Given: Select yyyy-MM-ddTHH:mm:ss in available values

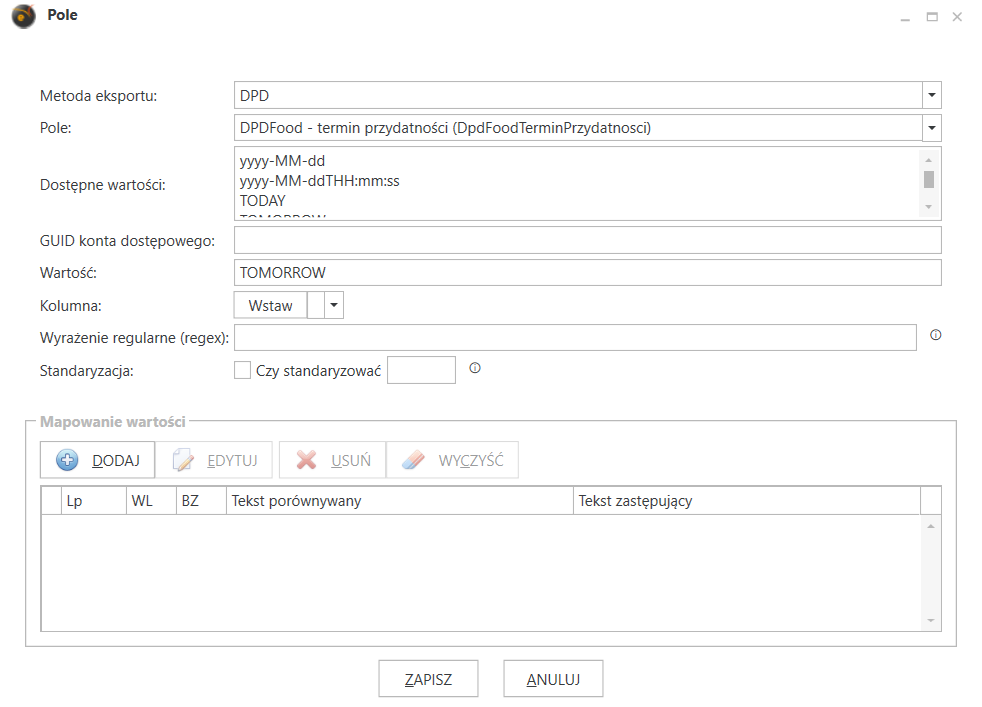Looking at the screenshot, I should (319, 181).
